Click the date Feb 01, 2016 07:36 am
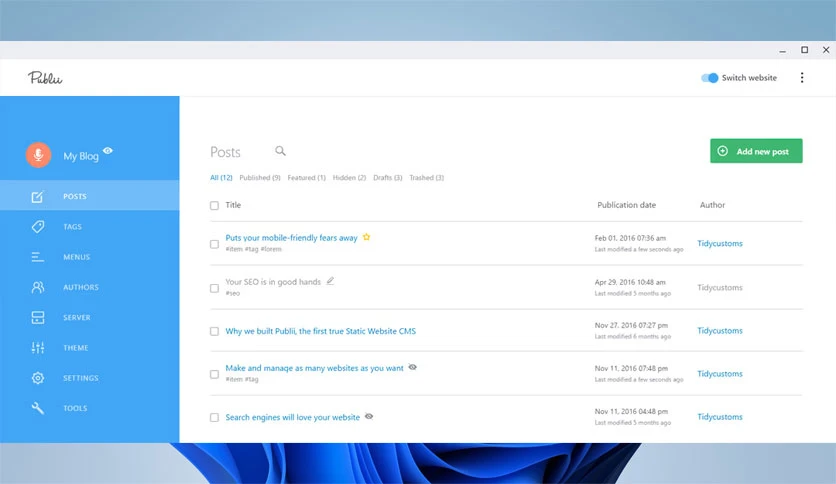The height and width of the screenshot is (484, 836). pyautogui.click(x=630, y=238)
